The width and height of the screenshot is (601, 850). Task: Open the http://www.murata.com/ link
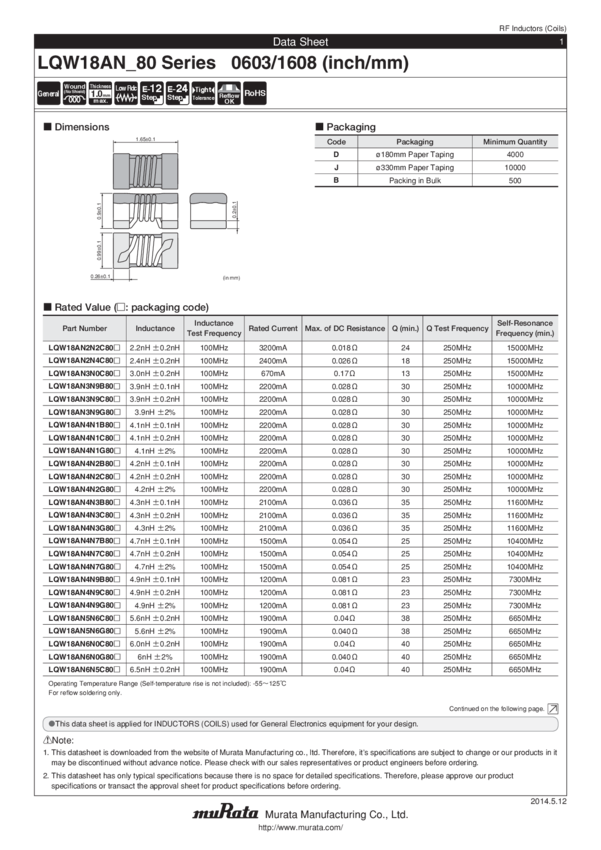pos(300,828)
